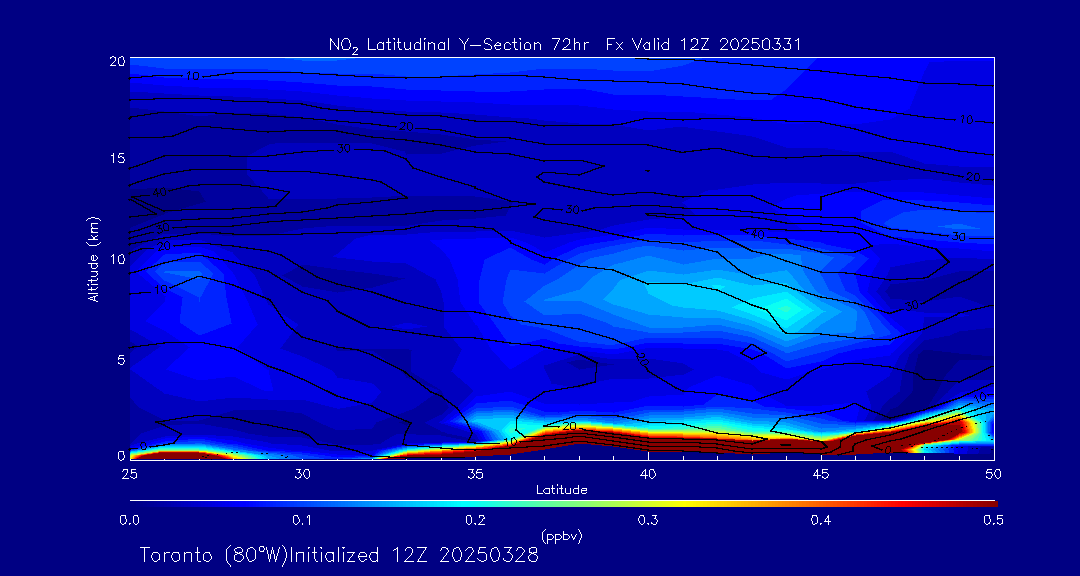This screenshot has width=1080, height=576.
Task: Click the plot title 'NO2 Latitudinal Y-Section 72hr'
Action: 461,45
